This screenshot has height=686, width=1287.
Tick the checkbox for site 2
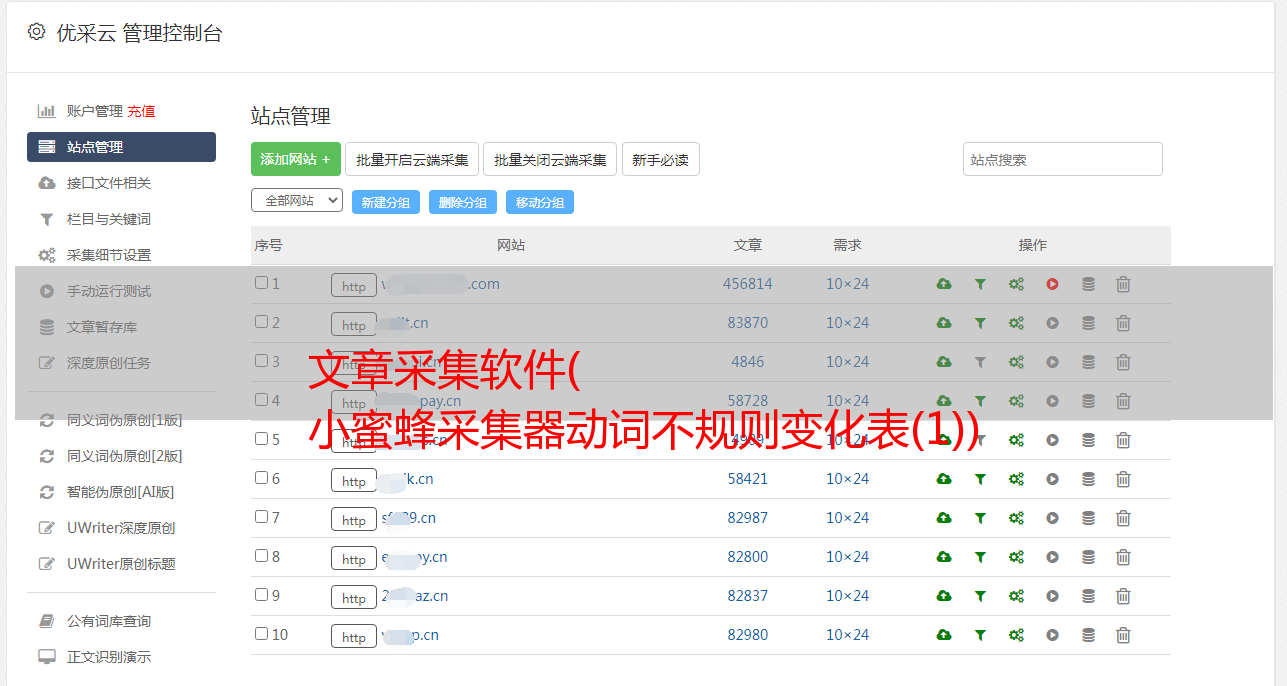point(261,322)
